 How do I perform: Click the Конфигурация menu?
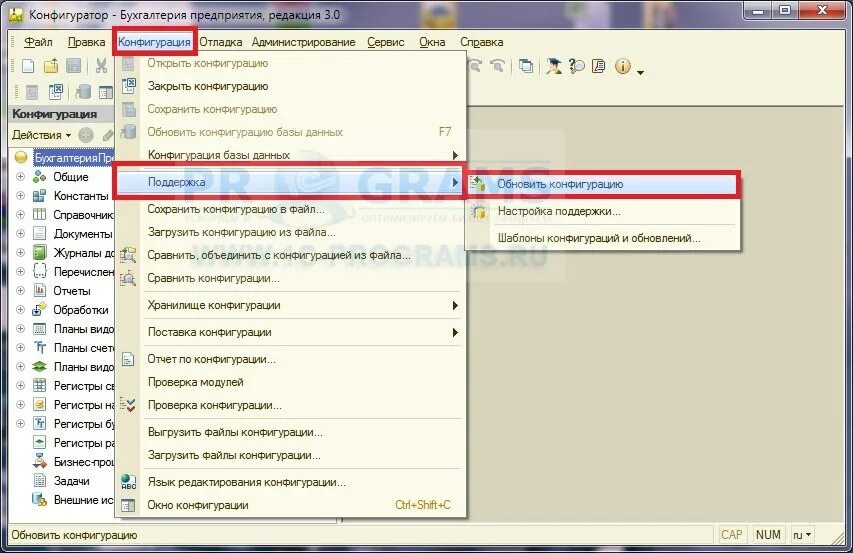click(154, 42)
